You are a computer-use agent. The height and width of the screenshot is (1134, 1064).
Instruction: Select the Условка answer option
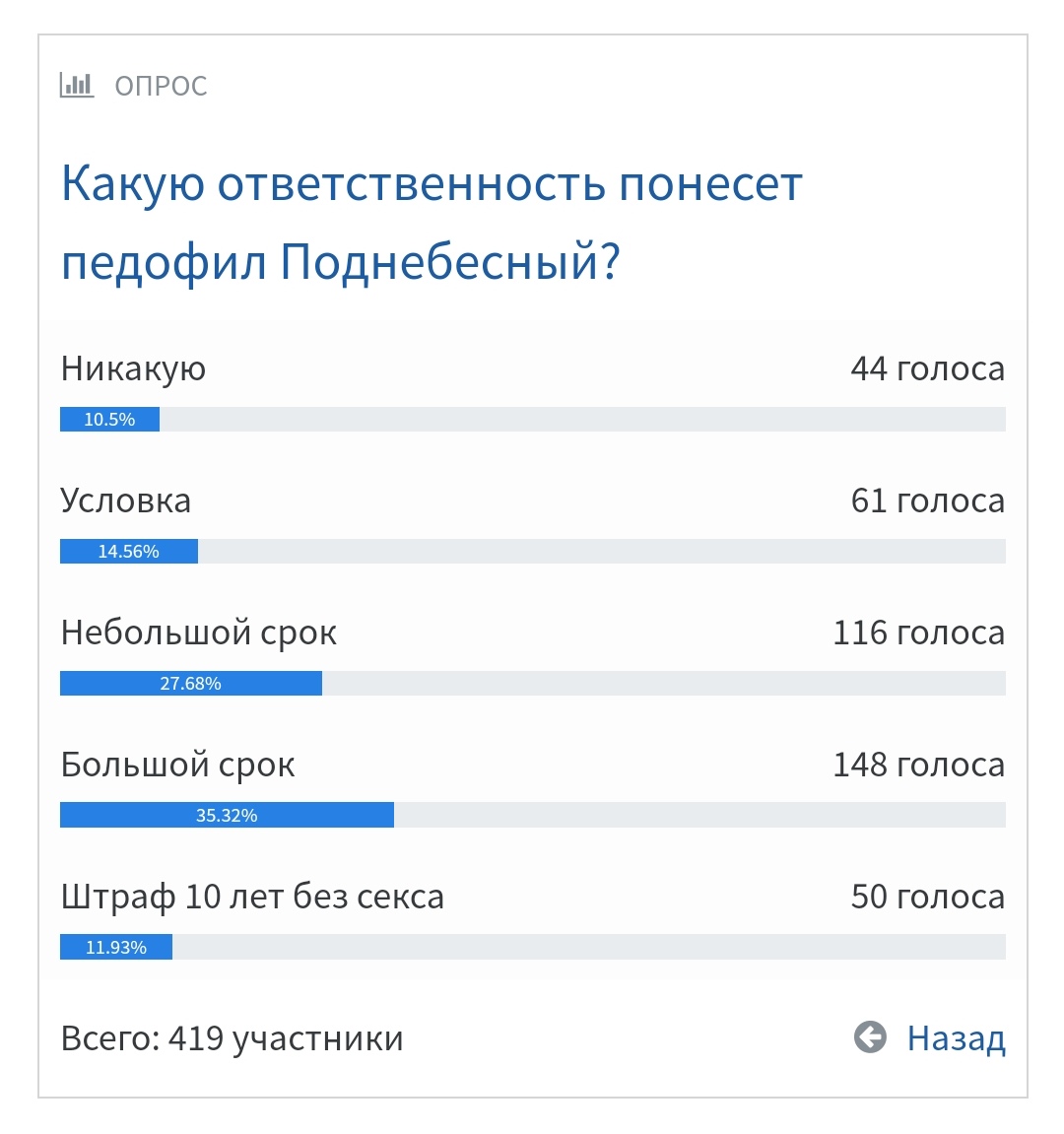[126, 500]
